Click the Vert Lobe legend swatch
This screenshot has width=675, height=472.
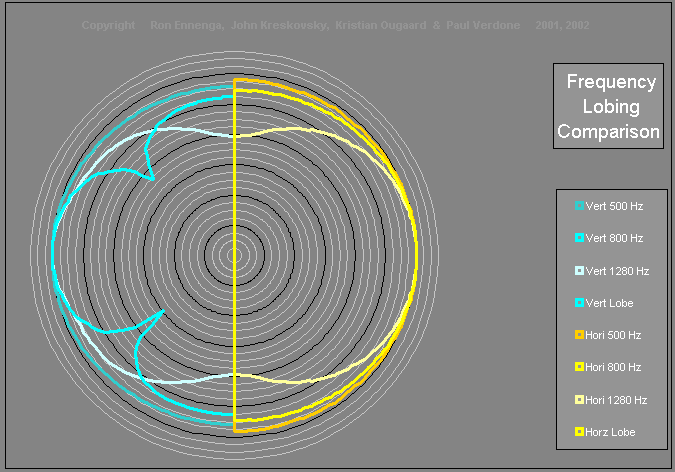coord(579,303)
